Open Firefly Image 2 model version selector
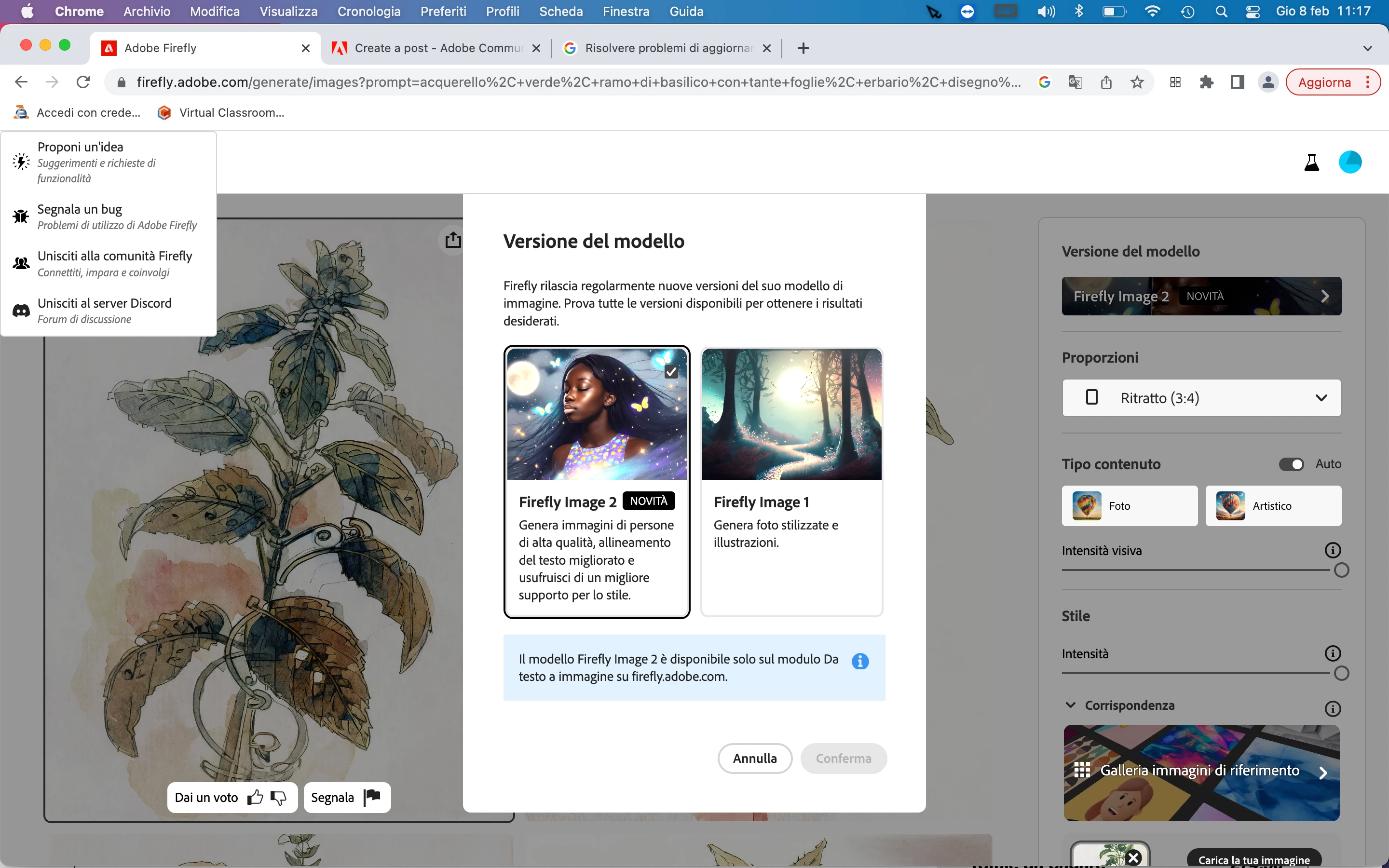 click(1201, 296)
